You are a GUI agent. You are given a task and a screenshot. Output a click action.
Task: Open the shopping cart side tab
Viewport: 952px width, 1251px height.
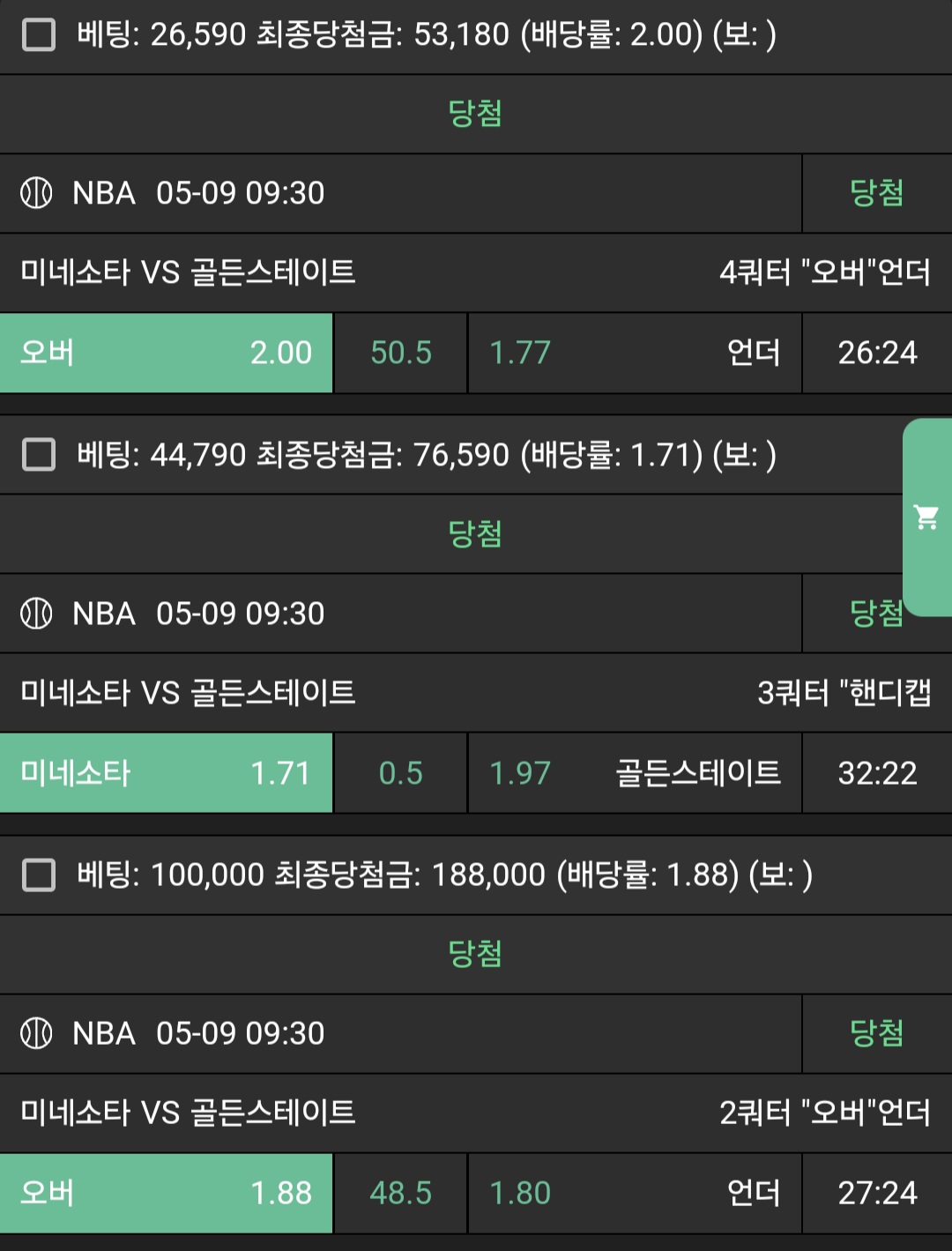927,518
